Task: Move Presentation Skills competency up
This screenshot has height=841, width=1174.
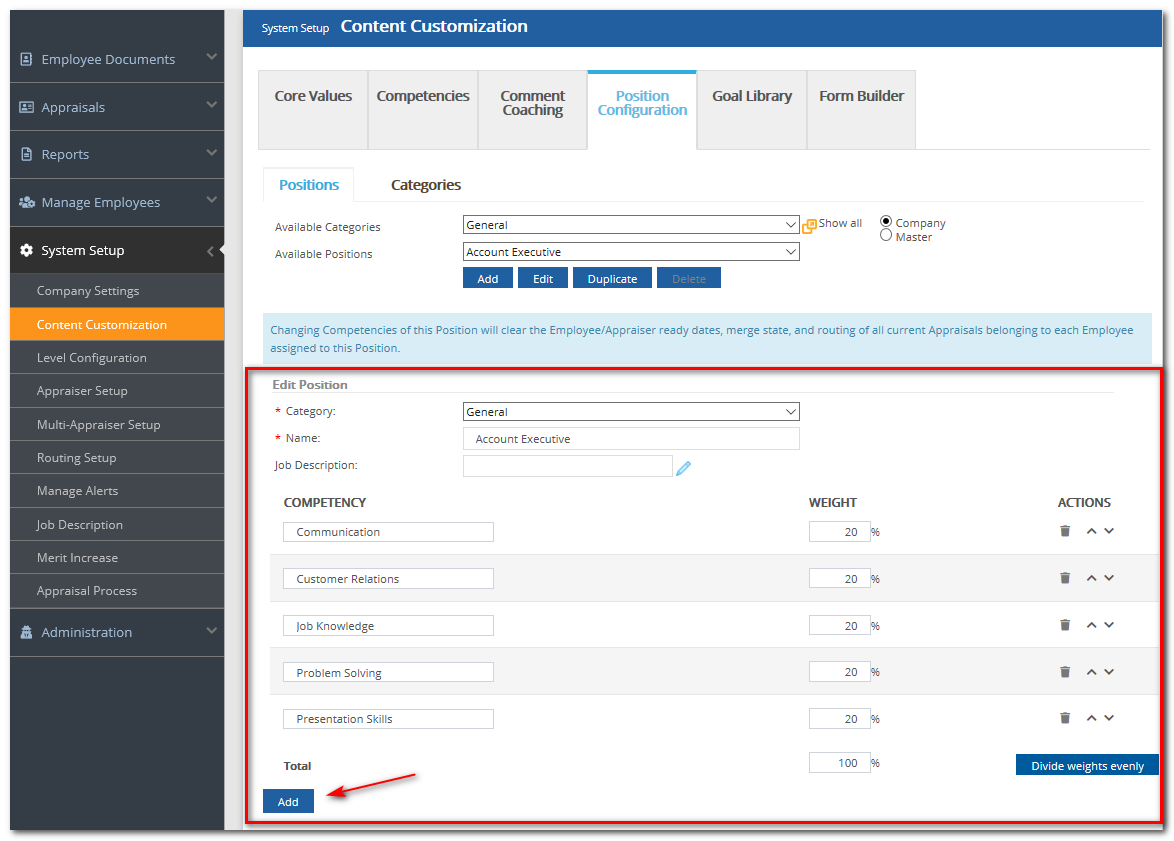Action: coord(1091,718)
